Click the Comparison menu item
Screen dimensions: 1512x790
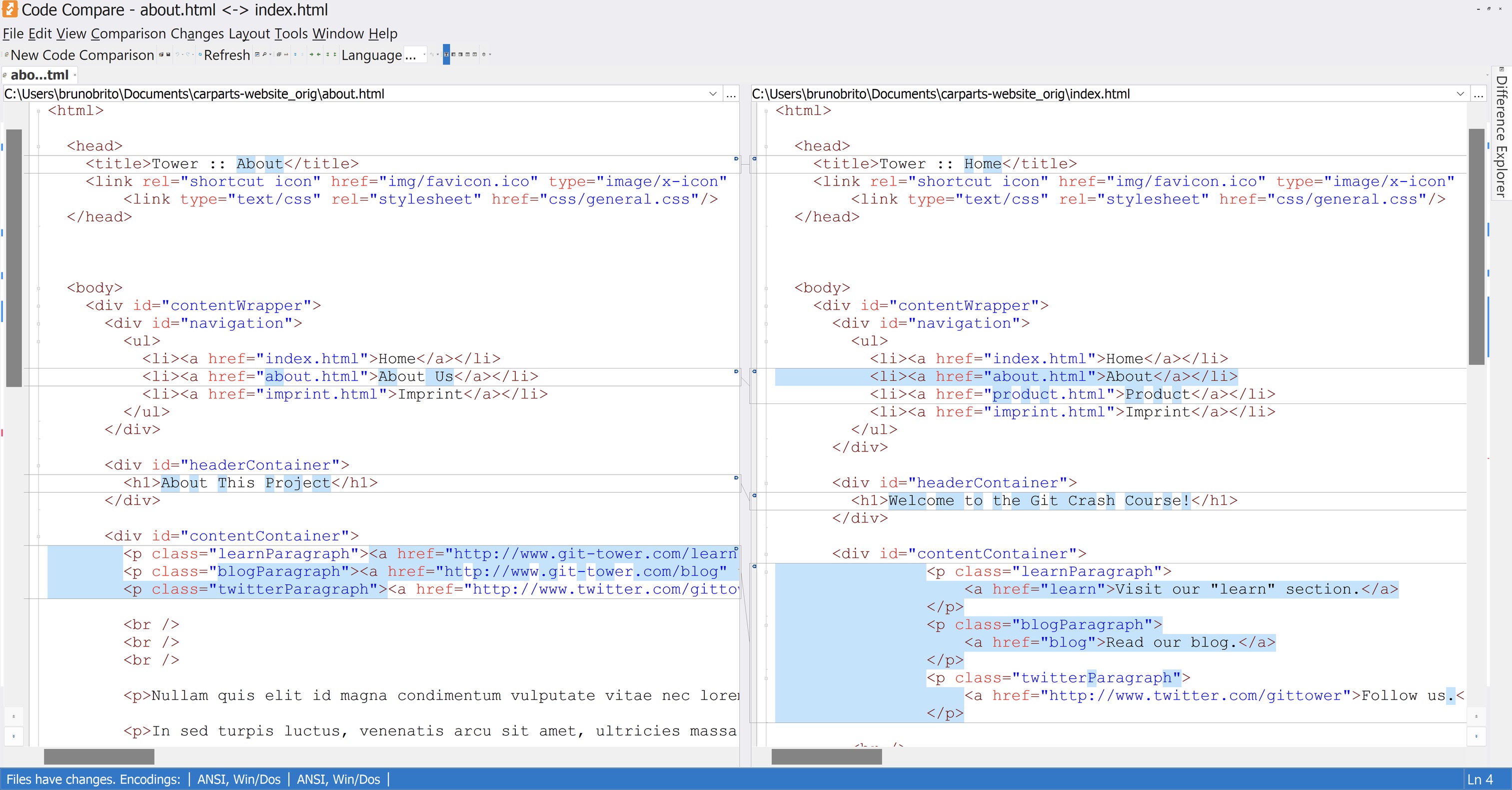click(x=131, y=34)
